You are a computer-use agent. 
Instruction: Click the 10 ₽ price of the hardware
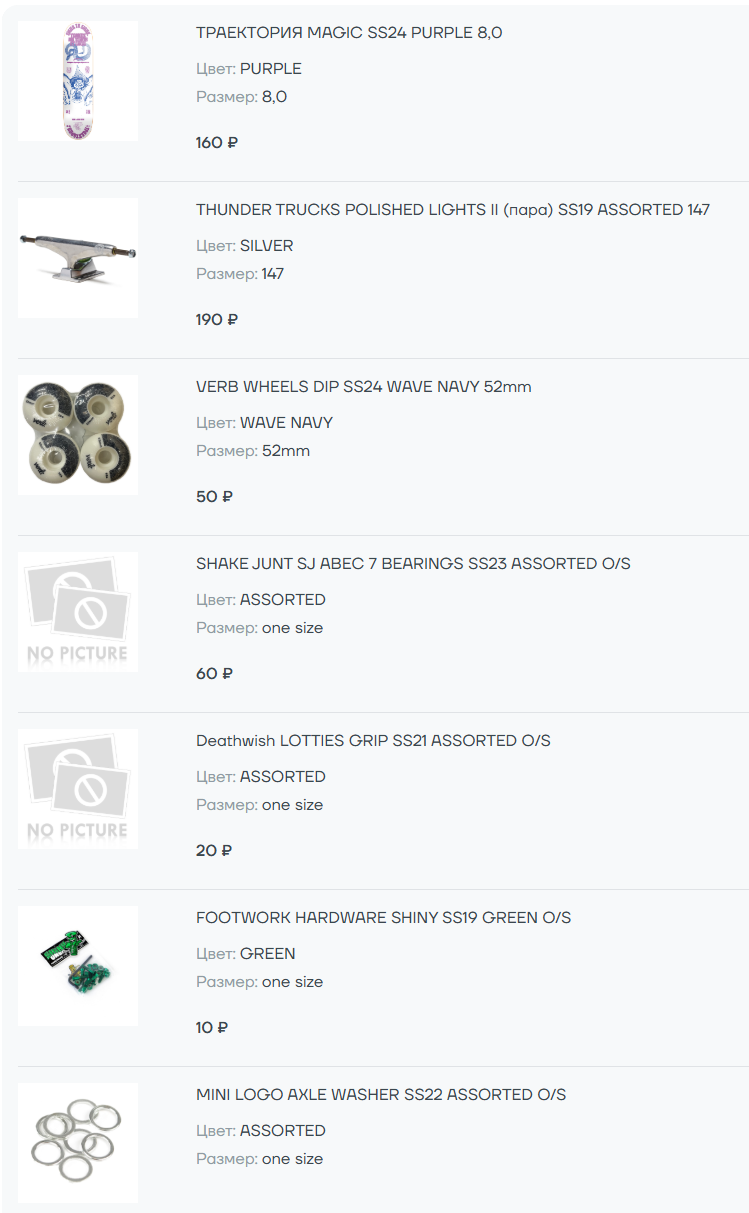(x=212, y=1028)
